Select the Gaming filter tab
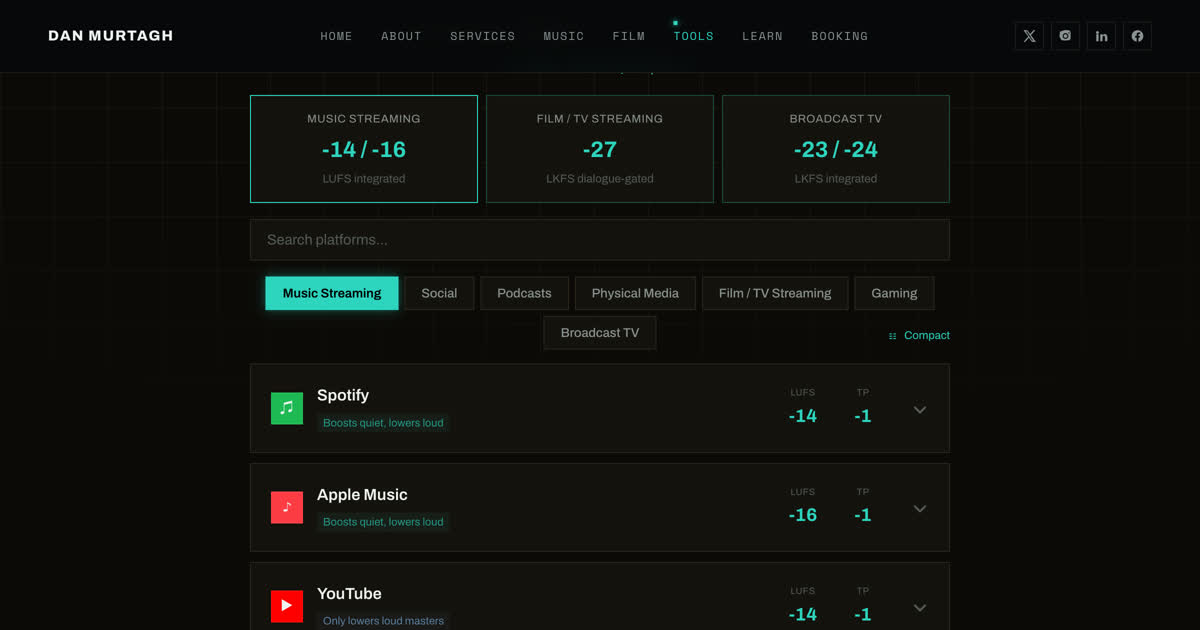 [x=894, y=293]
